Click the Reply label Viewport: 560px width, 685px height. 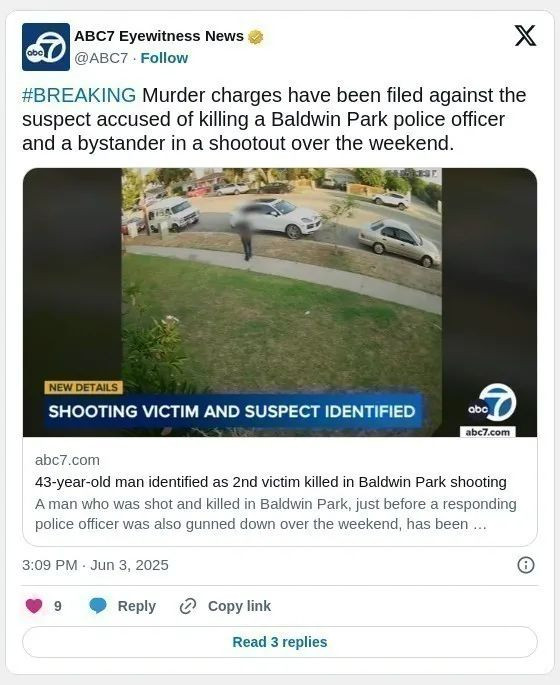[x=137, y=606]
